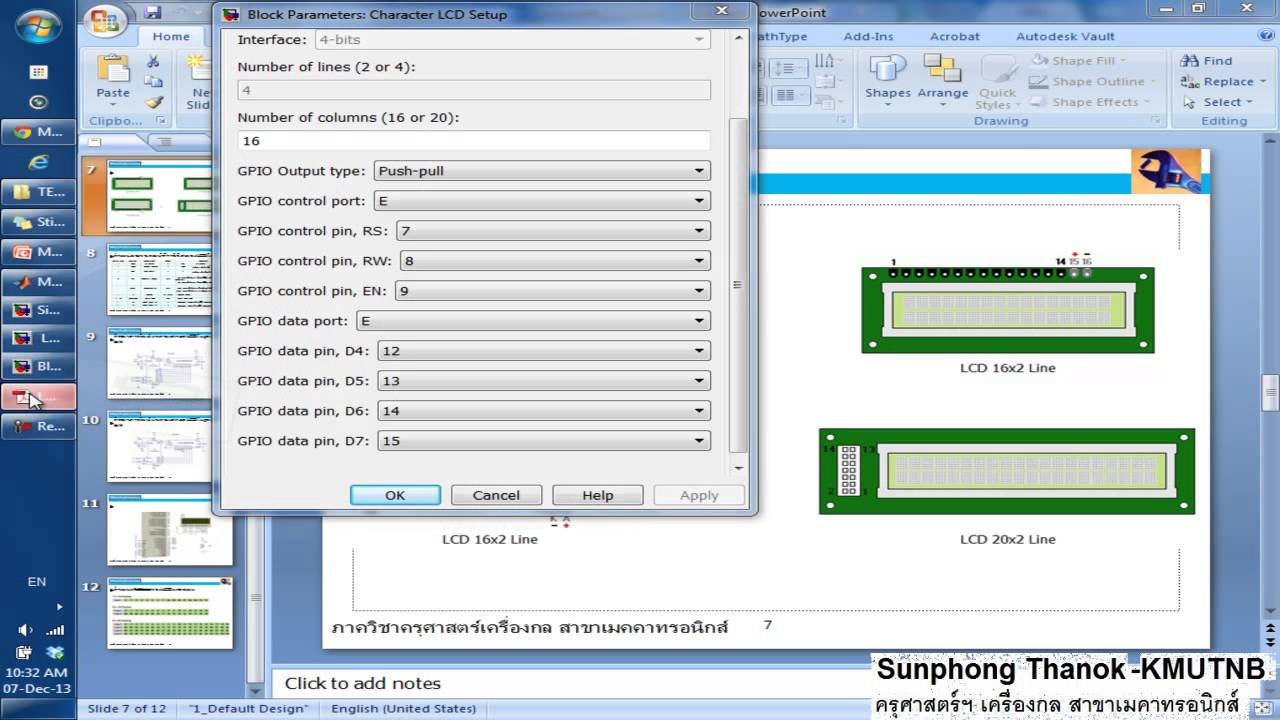Select slide 12 thumbnail
The width and height of the screenshot is (1280, 720).
[x=169, y=614]
